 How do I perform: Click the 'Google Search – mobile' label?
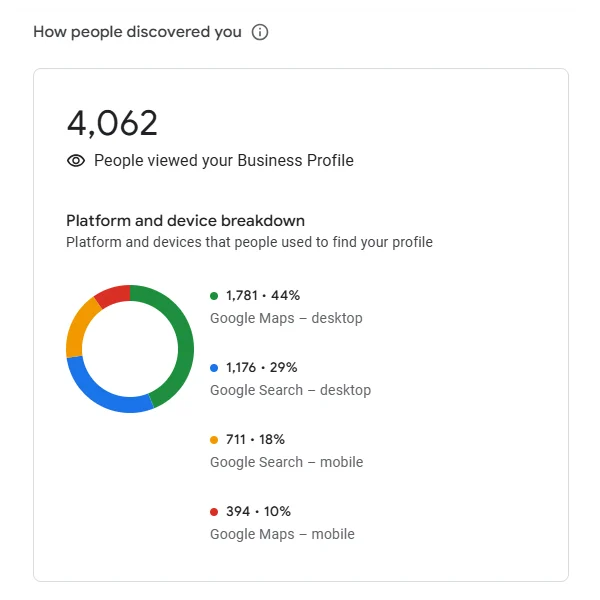point(286,462)
